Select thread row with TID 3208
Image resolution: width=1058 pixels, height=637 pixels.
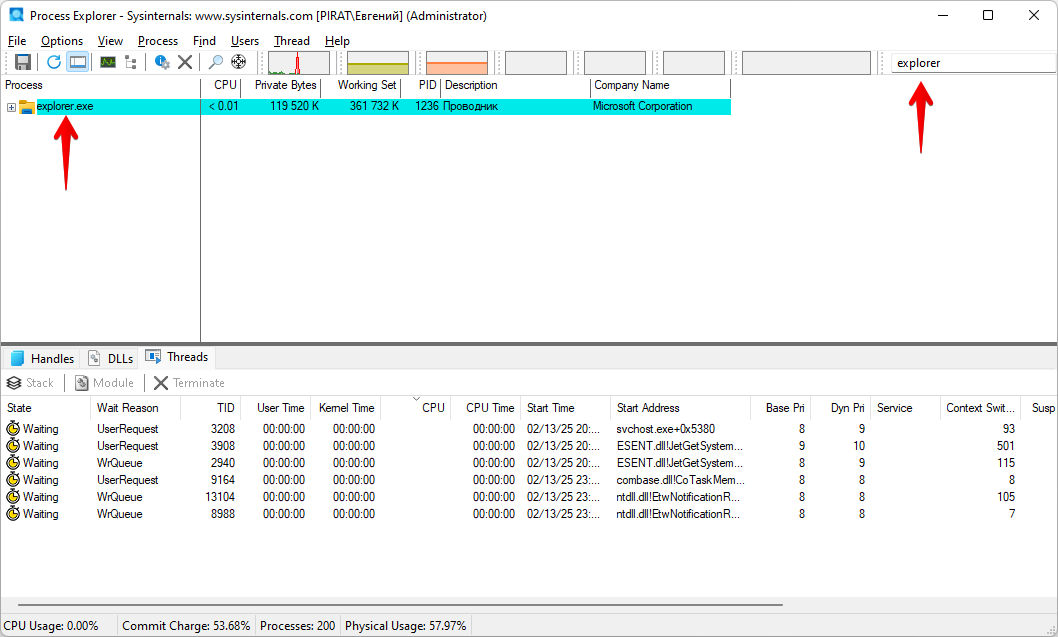pos(529,429)
